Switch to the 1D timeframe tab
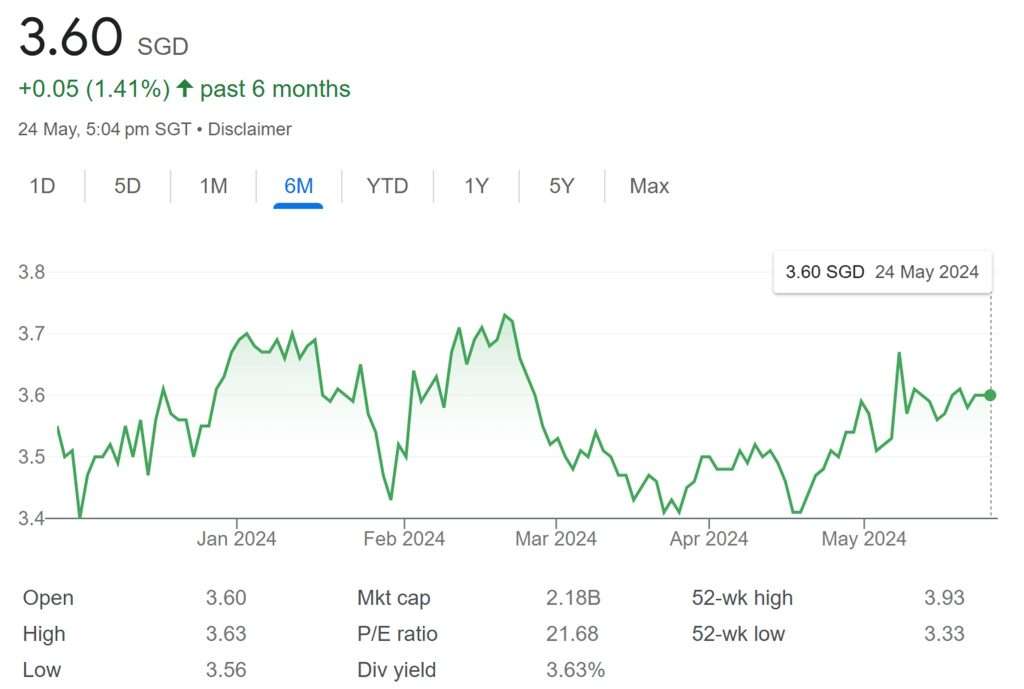 coord(42,186)
